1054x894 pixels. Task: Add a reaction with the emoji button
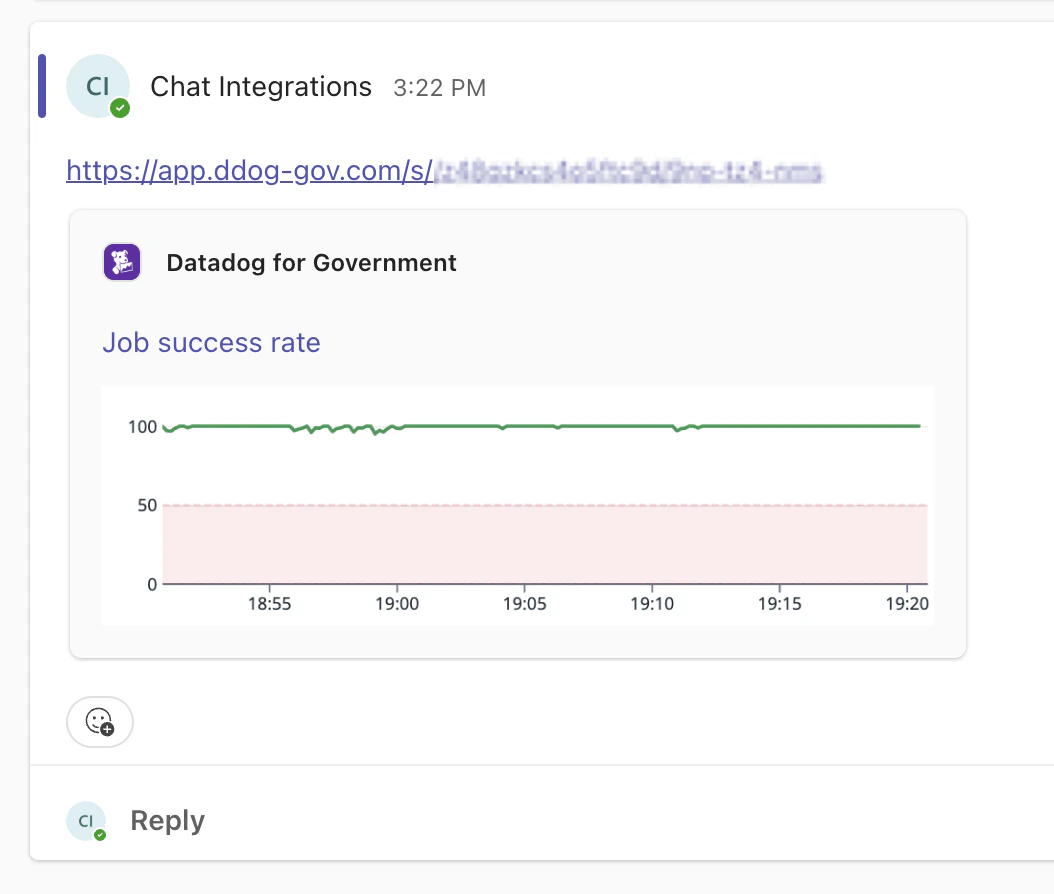[99, 722]
